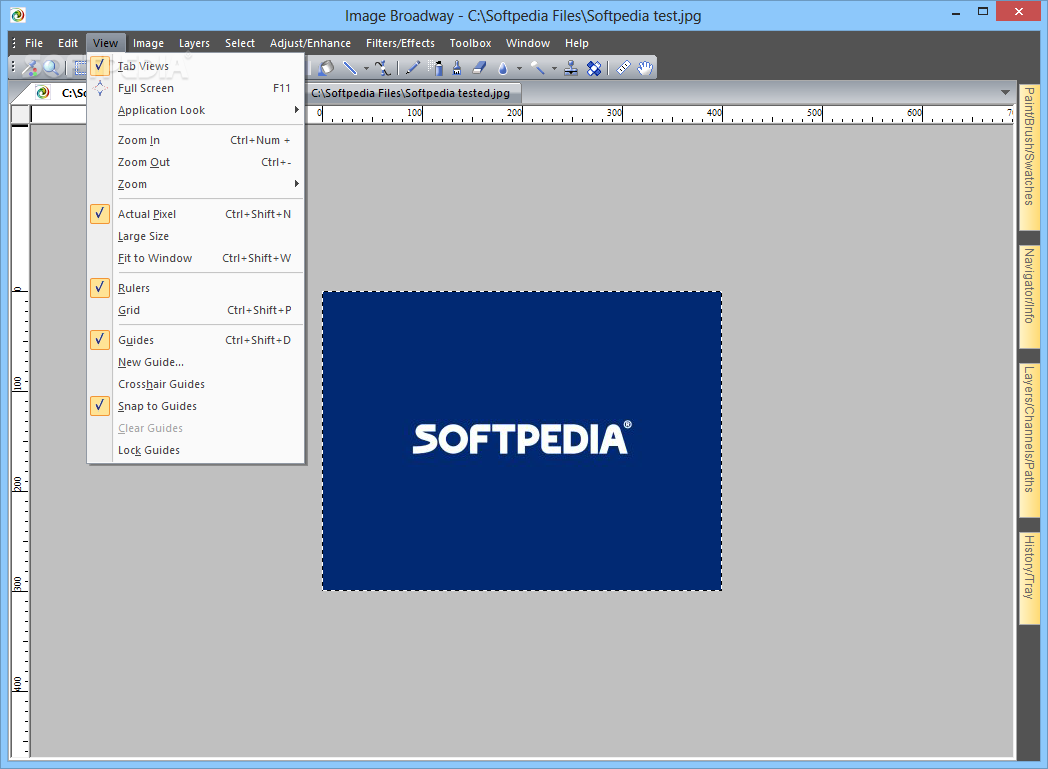Toggle Lock Guides option
The width and height of the screenshot is (1048, 769).
click(x=196, y=450)
